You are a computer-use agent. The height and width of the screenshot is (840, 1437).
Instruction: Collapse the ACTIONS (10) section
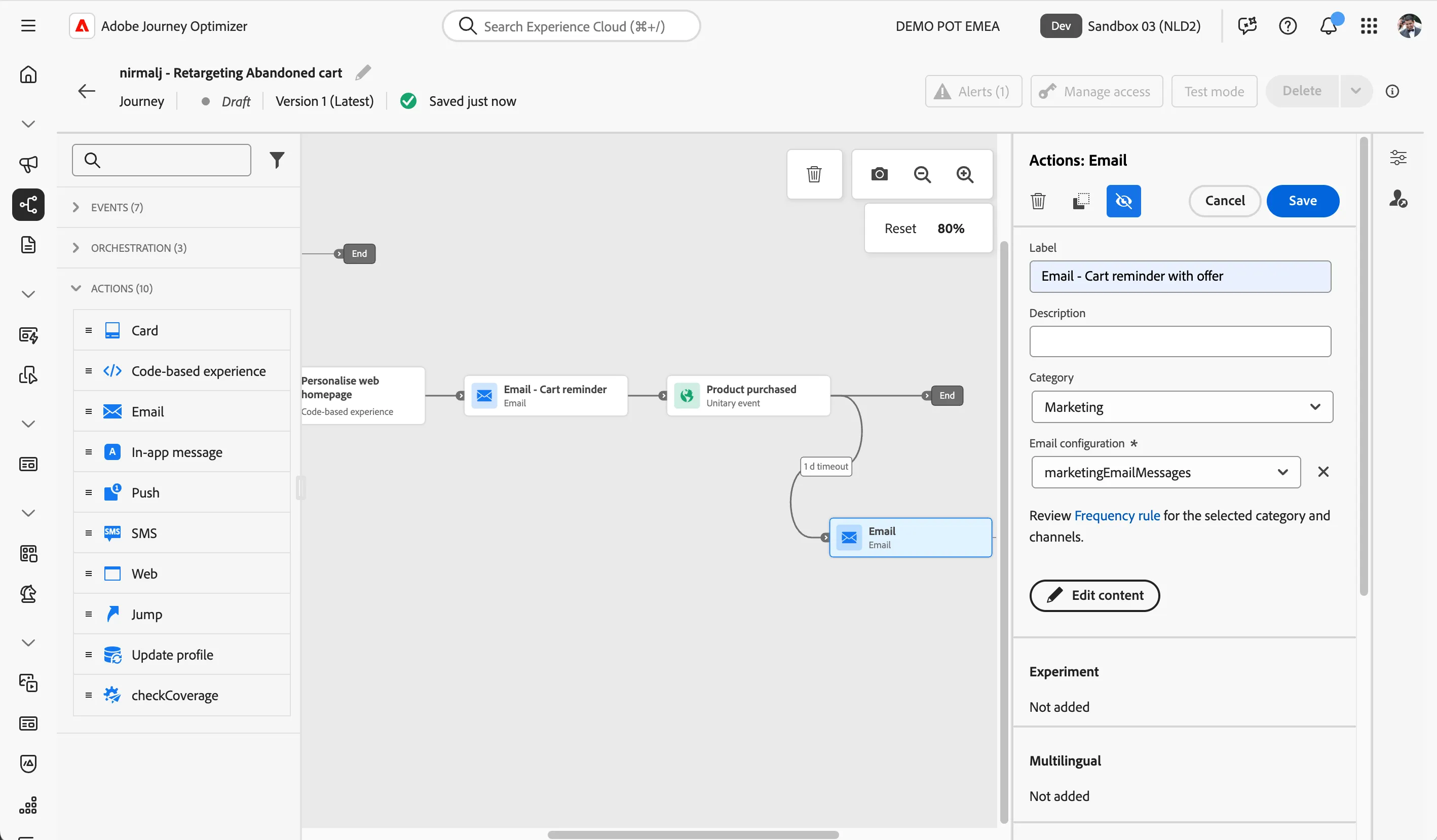coord(178,289)
